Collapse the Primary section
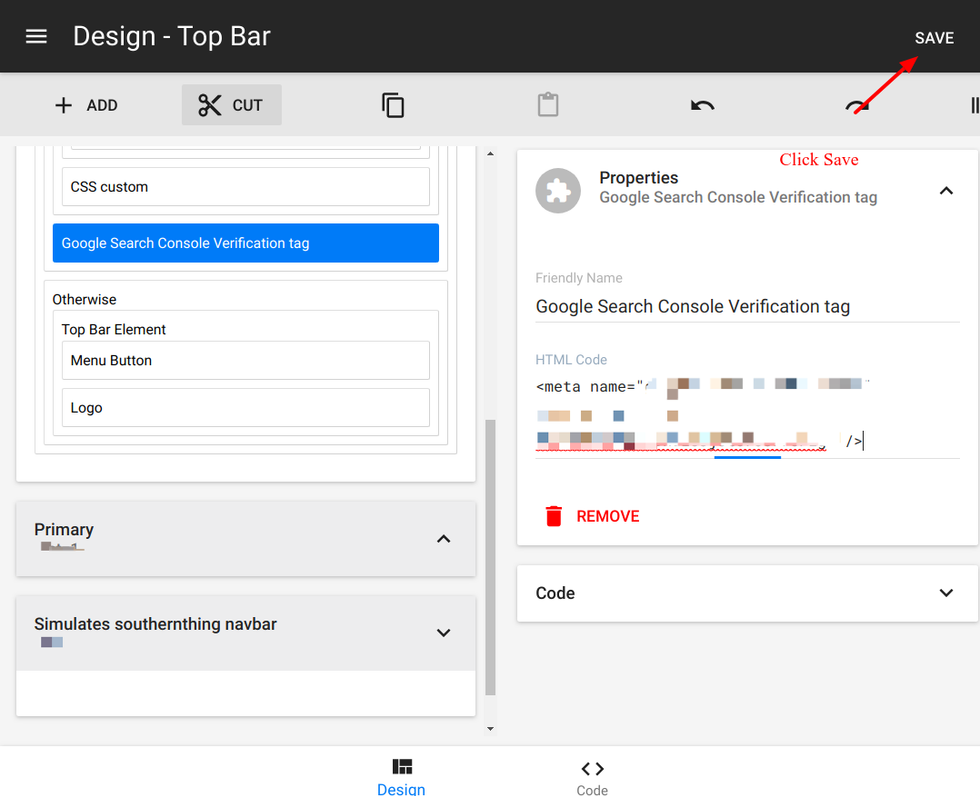Image resolution: width=980 pixels, height=796 pixels. coord(444,539)
